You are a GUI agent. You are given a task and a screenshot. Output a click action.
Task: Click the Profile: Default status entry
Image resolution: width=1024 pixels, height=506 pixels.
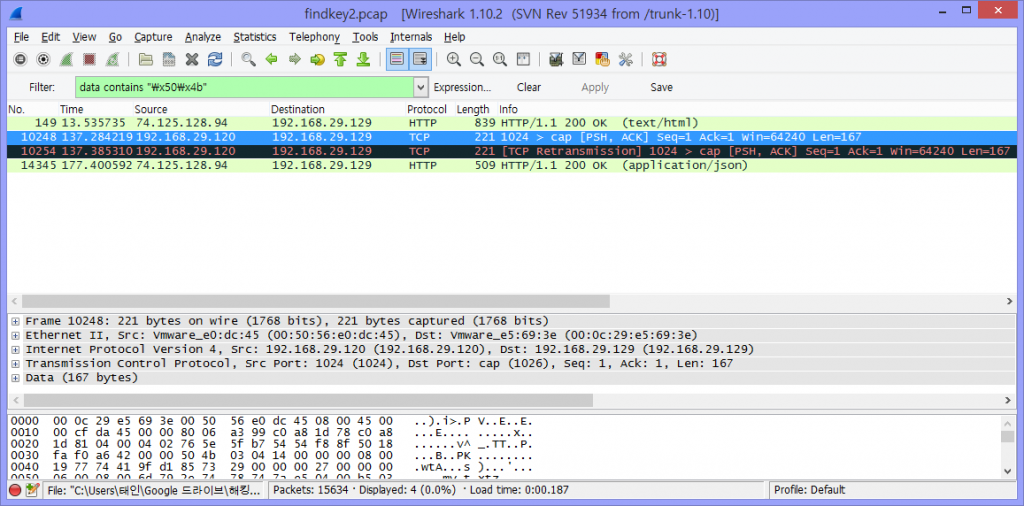tap(809, 490)
